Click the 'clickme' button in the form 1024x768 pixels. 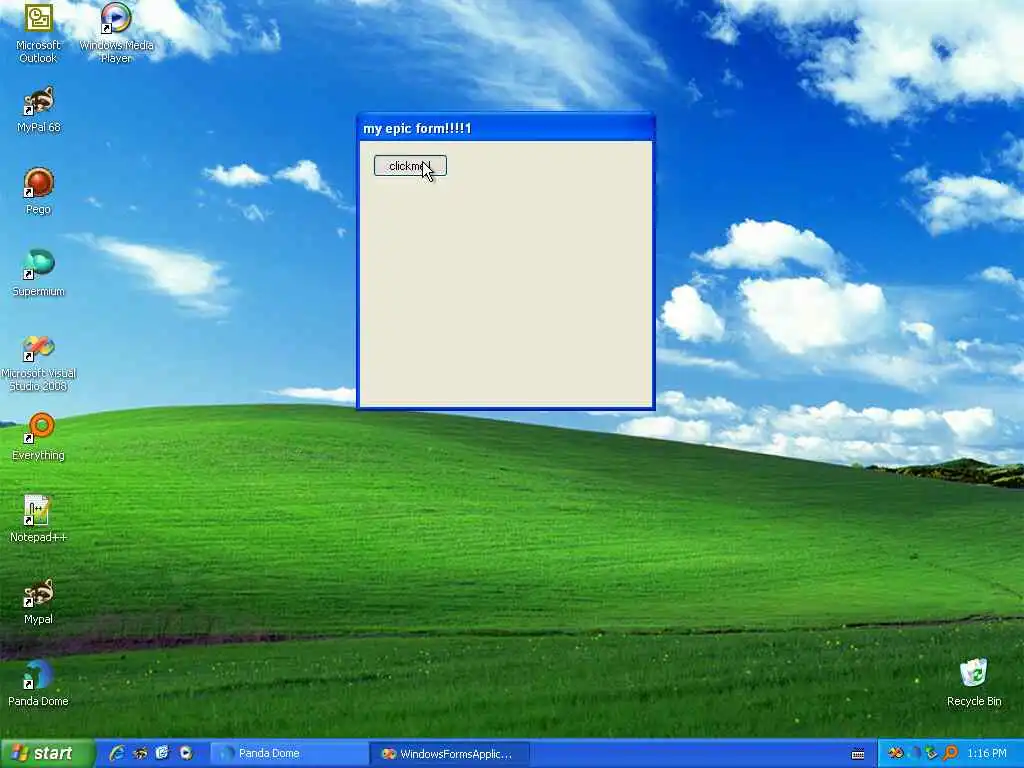410,166
